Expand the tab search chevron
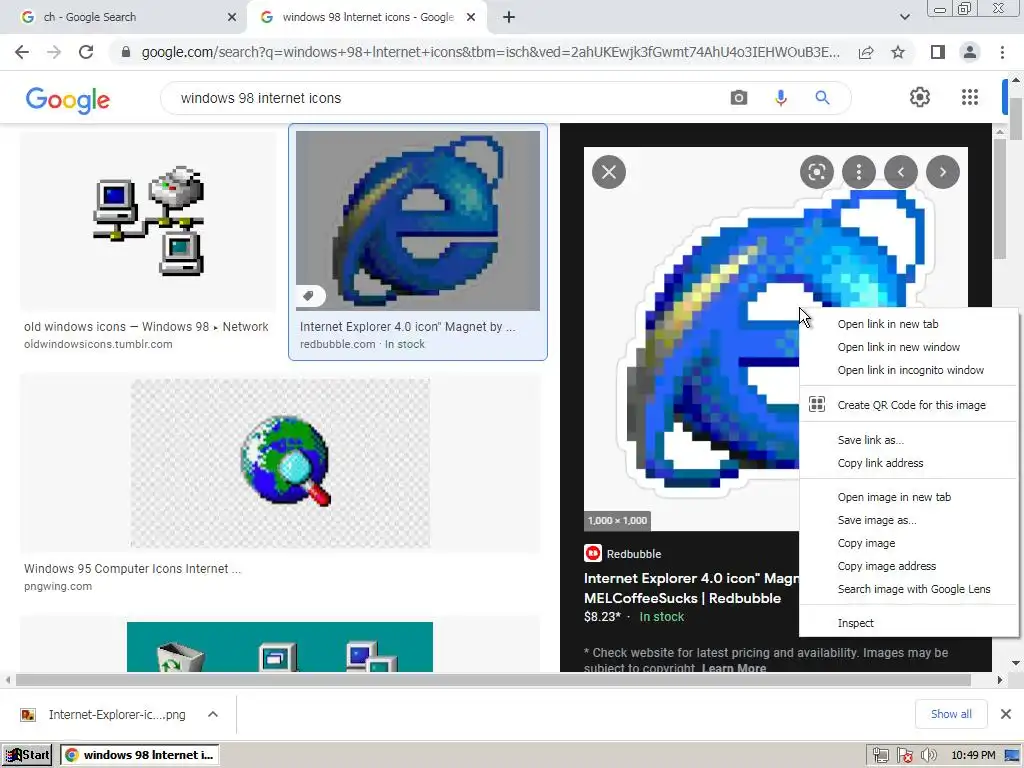 [x=904, y=17]
